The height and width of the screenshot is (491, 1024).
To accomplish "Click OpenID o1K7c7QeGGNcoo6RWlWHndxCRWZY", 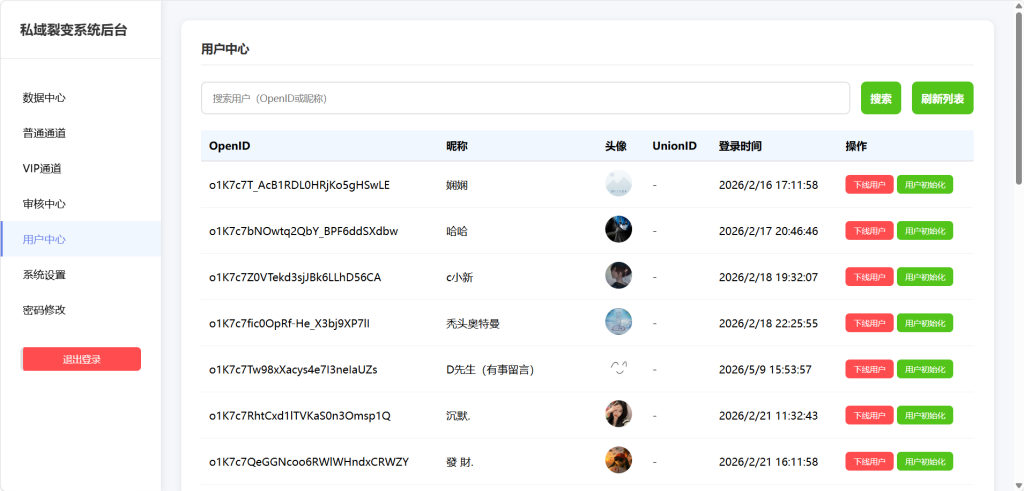I will coord(309,462).
